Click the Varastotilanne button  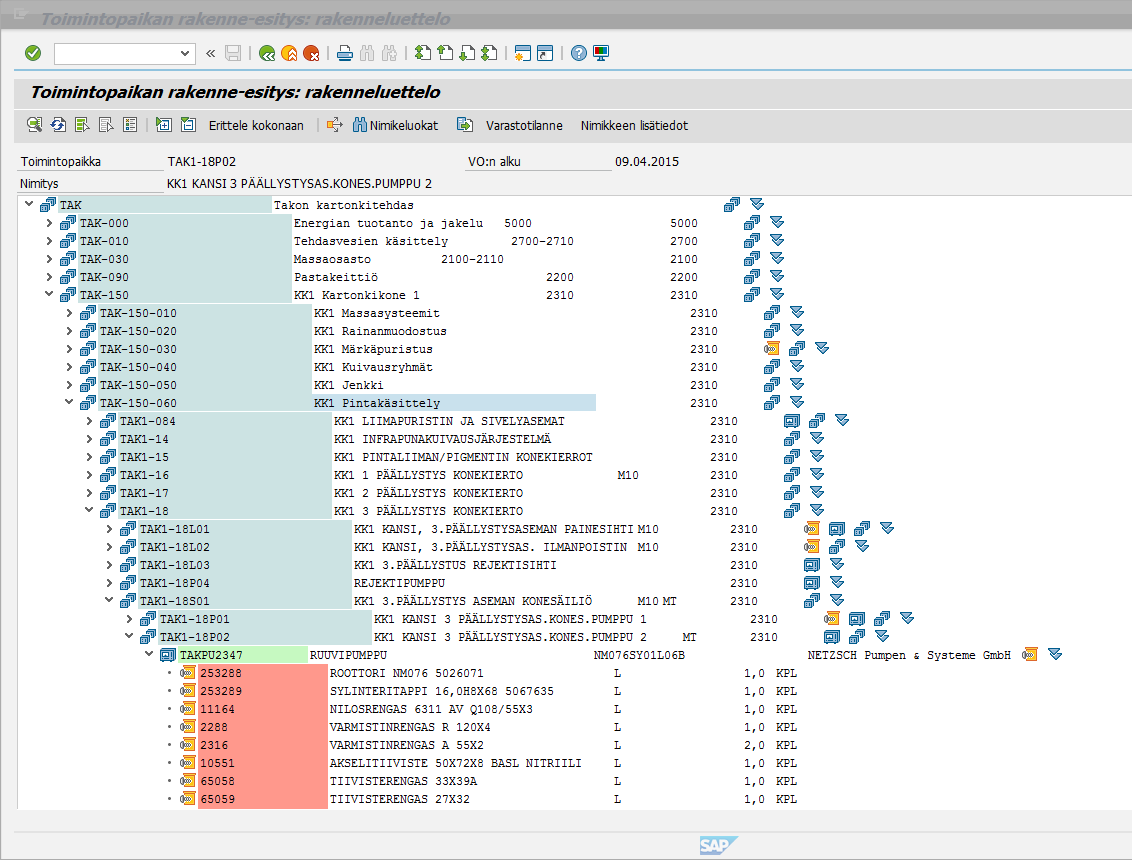pos(524,126)
